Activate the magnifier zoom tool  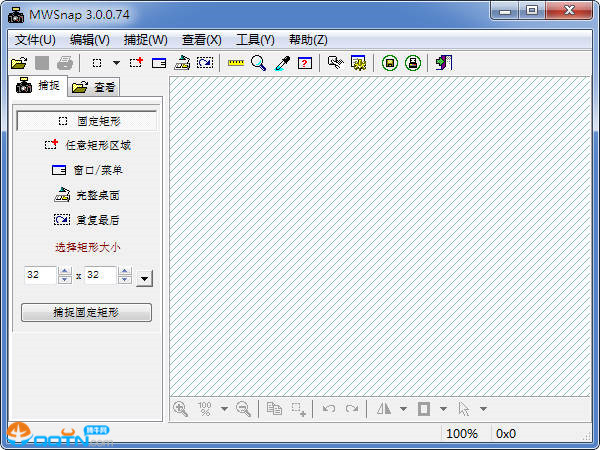[x=258, y=63]
